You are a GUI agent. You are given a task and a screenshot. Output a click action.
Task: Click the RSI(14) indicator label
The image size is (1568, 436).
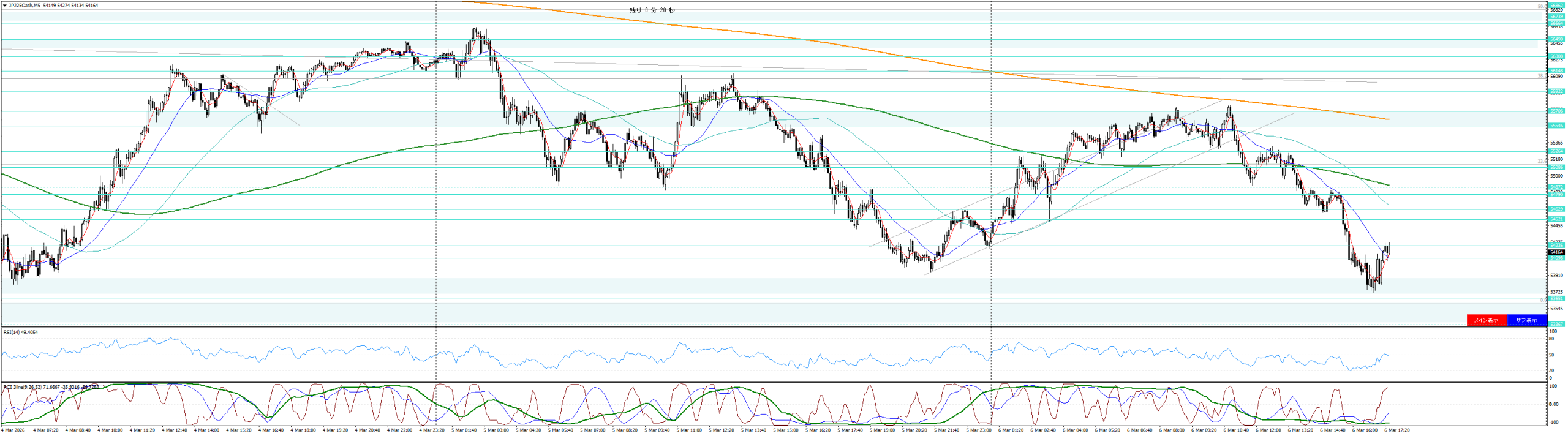(x=20, y=333)
